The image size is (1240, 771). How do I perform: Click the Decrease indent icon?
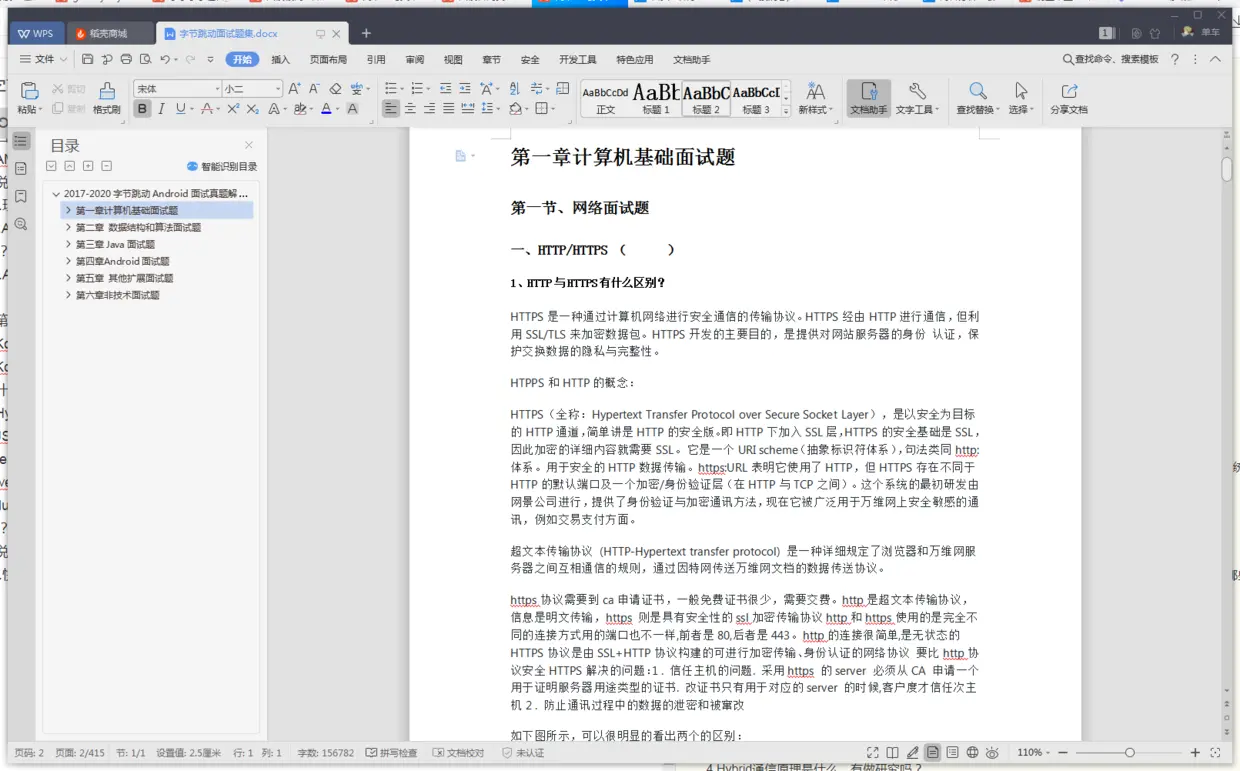tap(446, 89)
